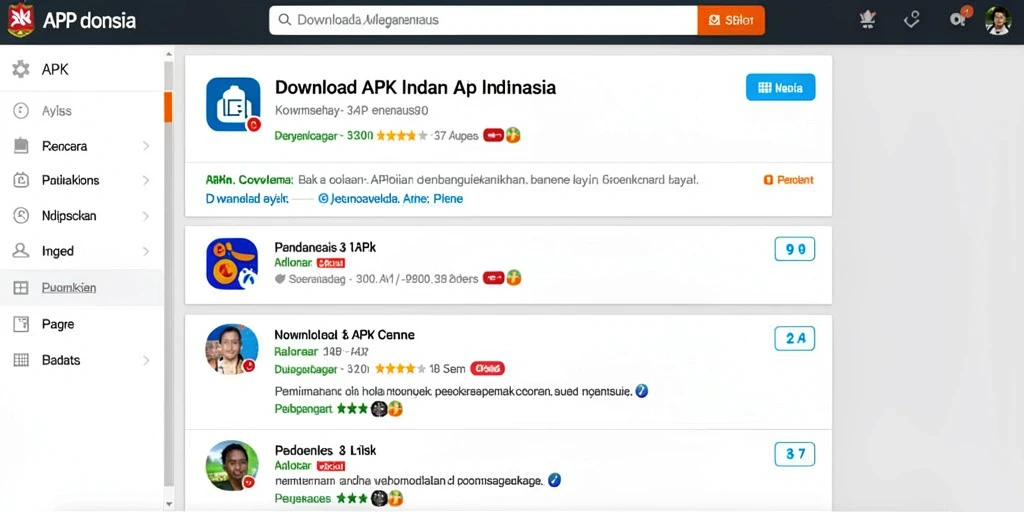
Task: Open the Nownloleat & APK Cenne title
Action: click(344, 334)
